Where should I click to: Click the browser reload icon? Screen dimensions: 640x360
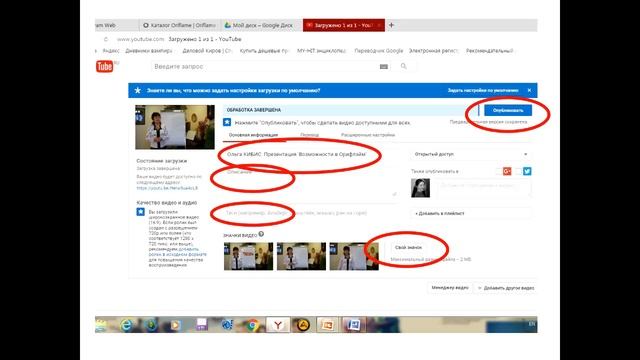coord(106,39)
